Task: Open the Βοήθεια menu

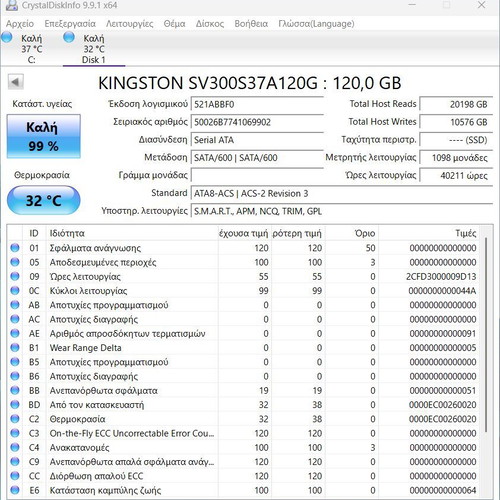Action: click(251, 24)
